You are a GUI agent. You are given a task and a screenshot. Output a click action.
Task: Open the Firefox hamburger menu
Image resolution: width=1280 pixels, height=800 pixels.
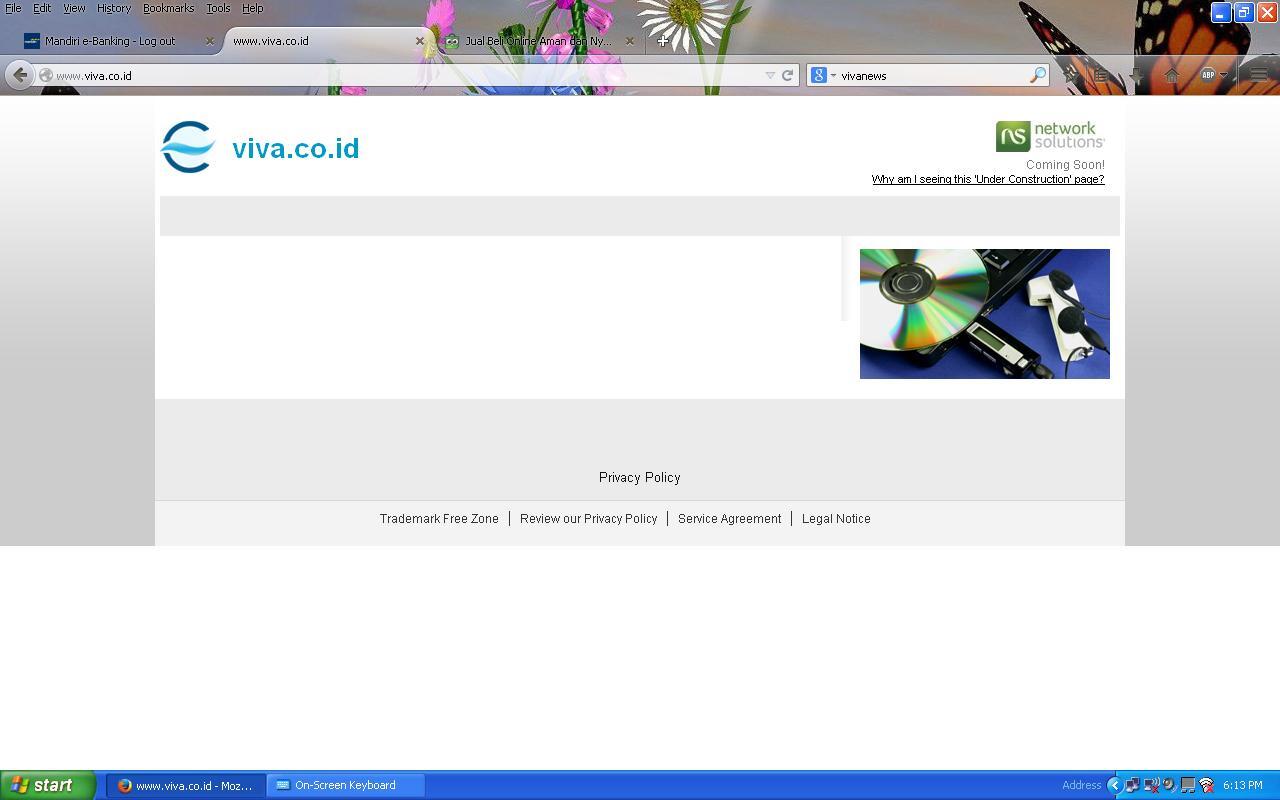(1259, 75)
